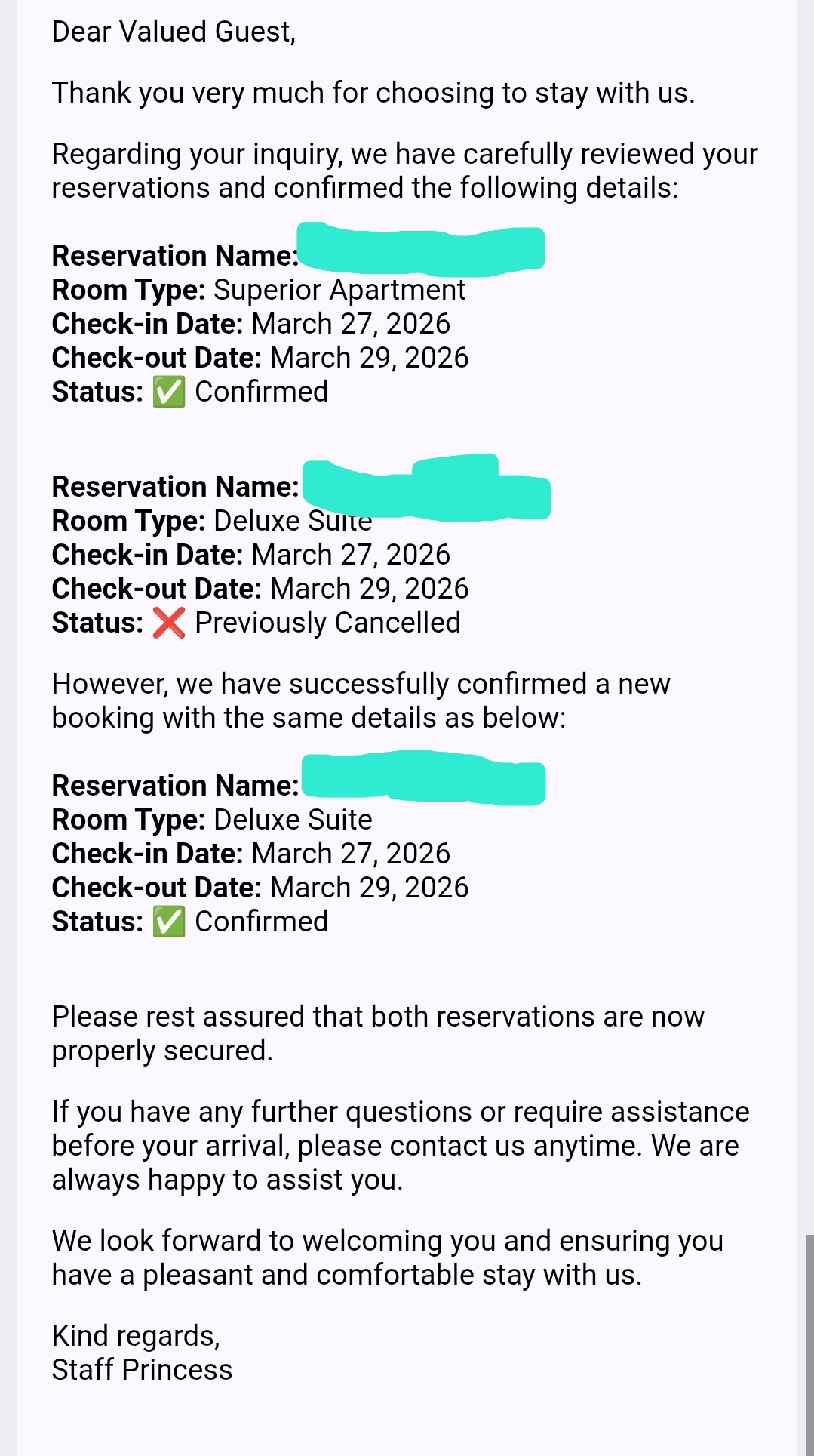Click the vertical scrollbar on right edge
This screenshot has height=1456, width=814.
click(809, 1344)
